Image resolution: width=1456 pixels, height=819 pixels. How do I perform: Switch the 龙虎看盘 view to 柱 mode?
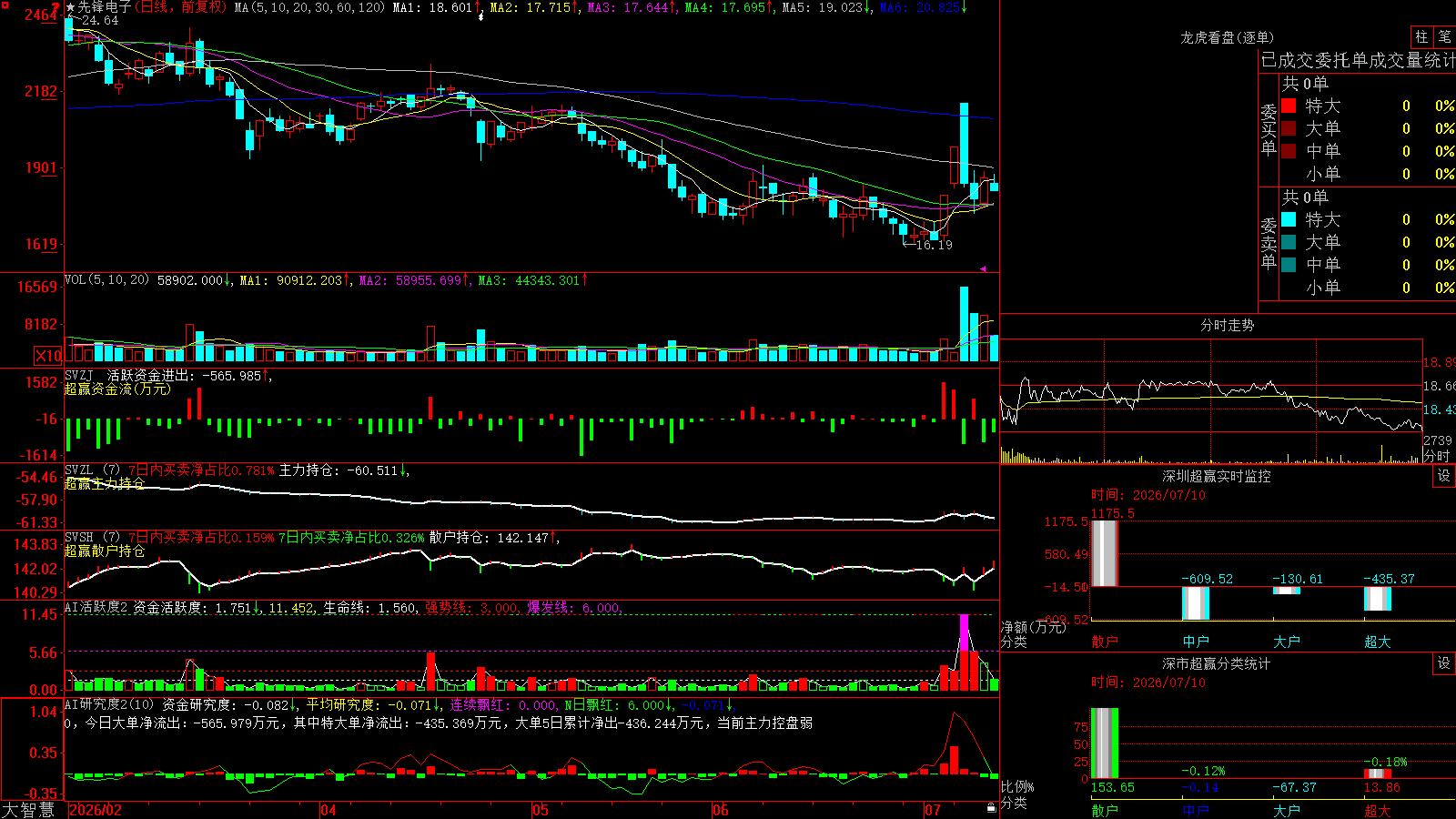pyautogui.click(x=1421, y=37)
